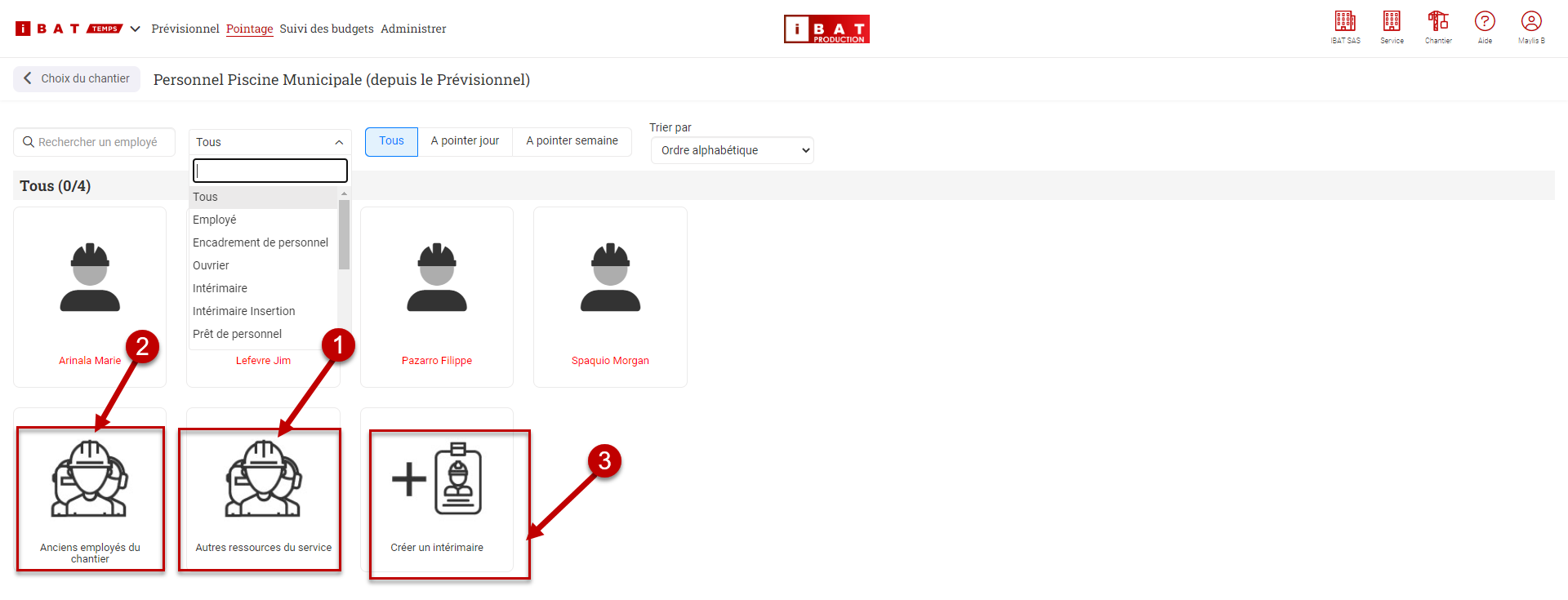Click the dropdown list scrollbar thumb
Viewport: 1568px width, 600px height.
tap(344, 234)
